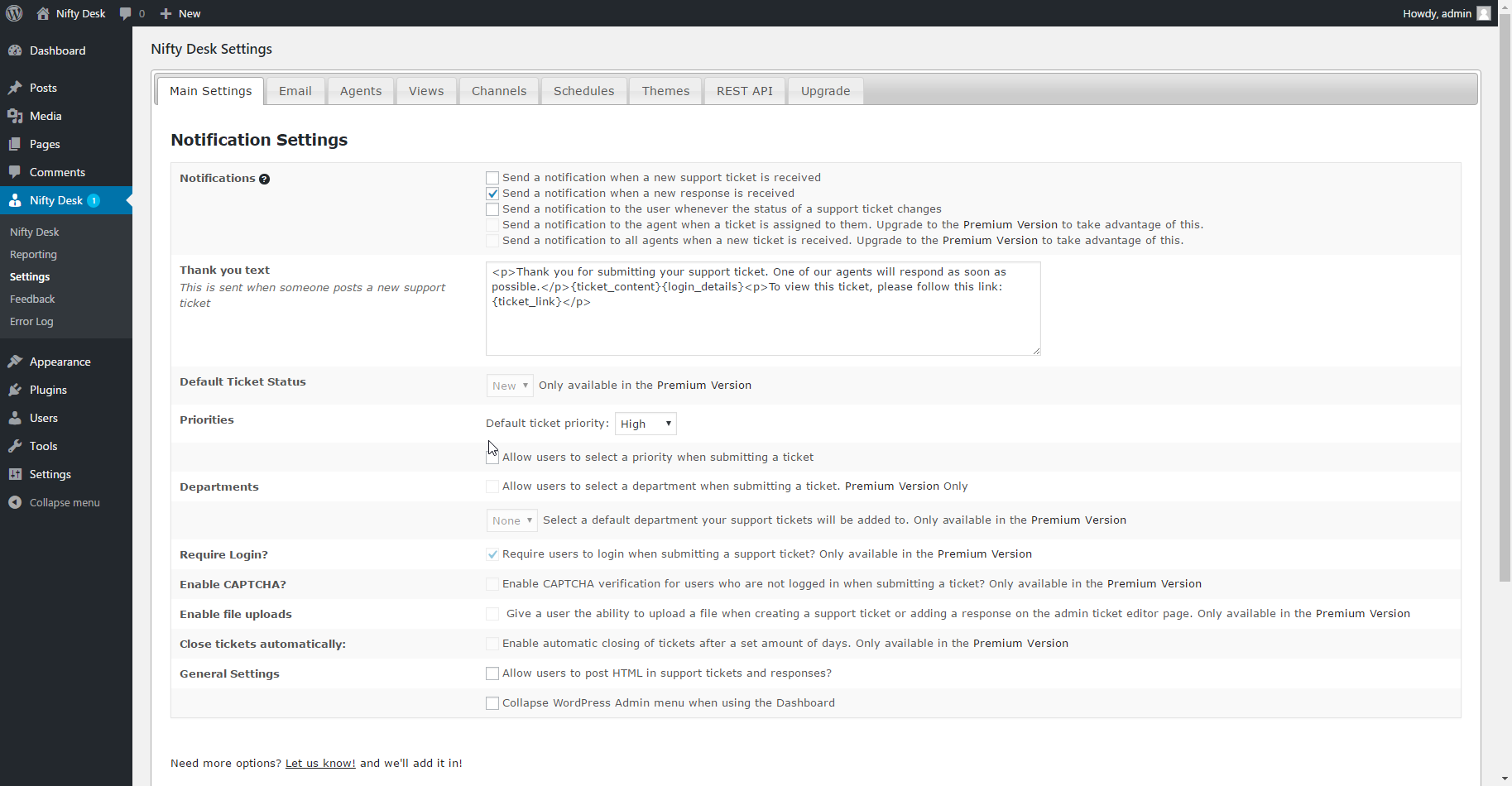Image resolution: width=1512 pixels, height=786 pixels.
Task: Open Feedback submenu item
Action: [x=32, y=299]
